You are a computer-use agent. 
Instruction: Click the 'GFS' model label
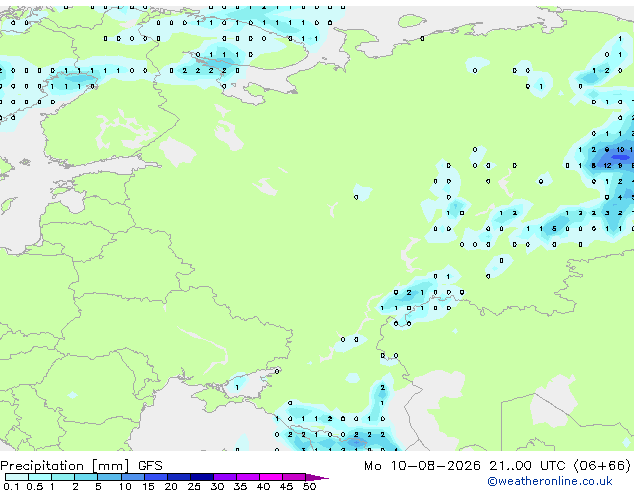[150, 466]
